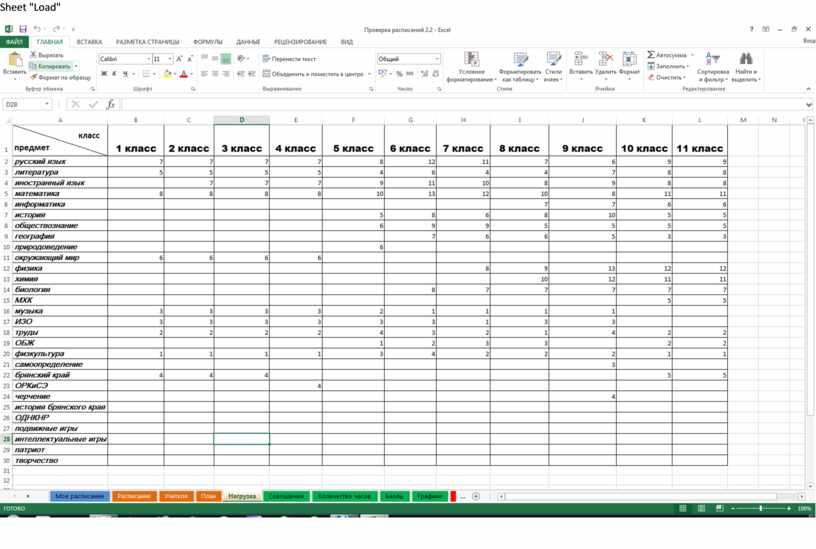Open the number format dropdown showing Общий
Image resolution: width=816 pixels, height=549 pixels.
coord(436,59)
